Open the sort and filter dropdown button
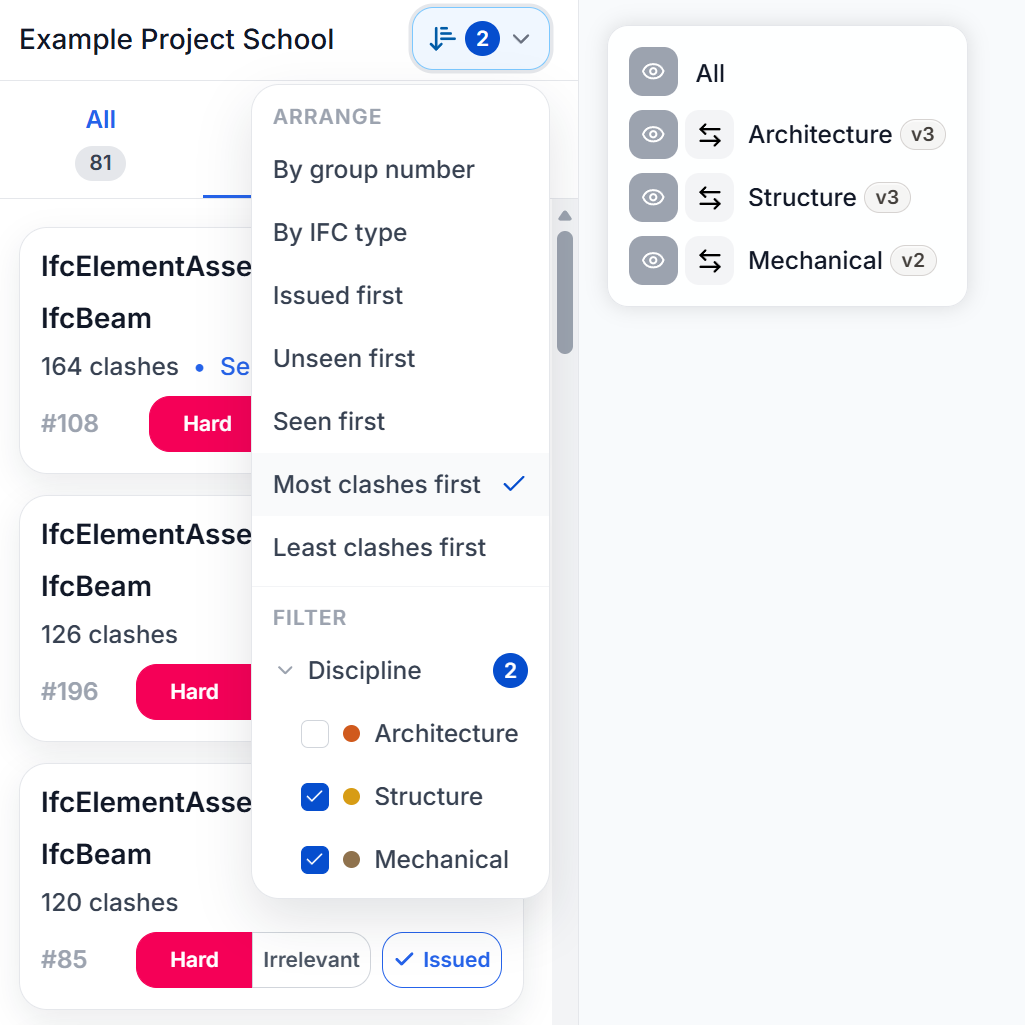Viewport: 1025px width, 1025px height. click(x=480, y=40)
